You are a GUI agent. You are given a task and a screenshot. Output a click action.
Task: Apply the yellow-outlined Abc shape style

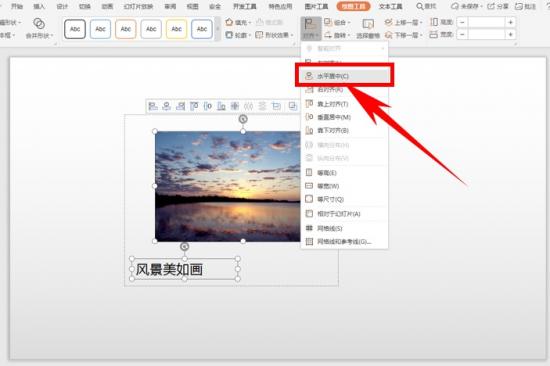[176, 29]
